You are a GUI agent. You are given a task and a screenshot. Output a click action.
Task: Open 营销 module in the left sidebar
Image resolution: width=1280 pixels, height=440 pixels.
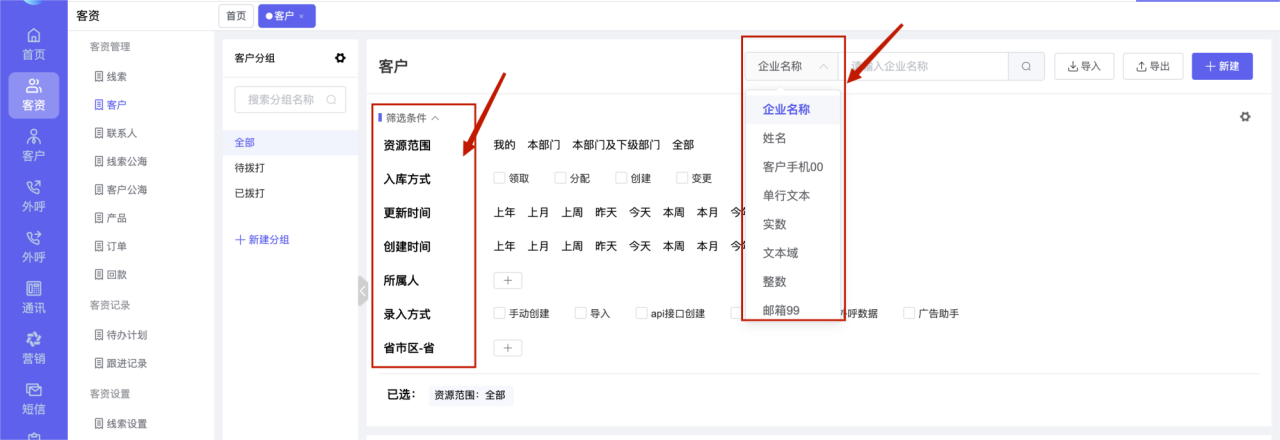[34, 348]
